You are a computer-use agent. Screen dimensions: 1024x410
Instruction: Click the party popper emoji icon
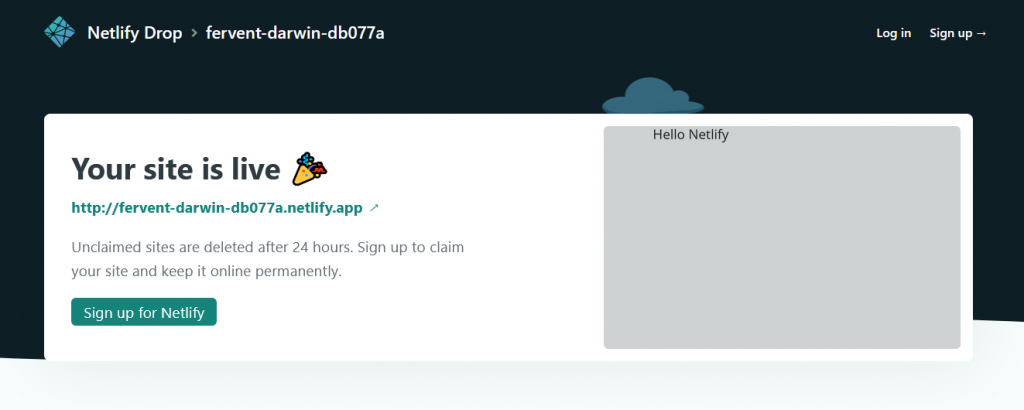[x=310, y=168]
